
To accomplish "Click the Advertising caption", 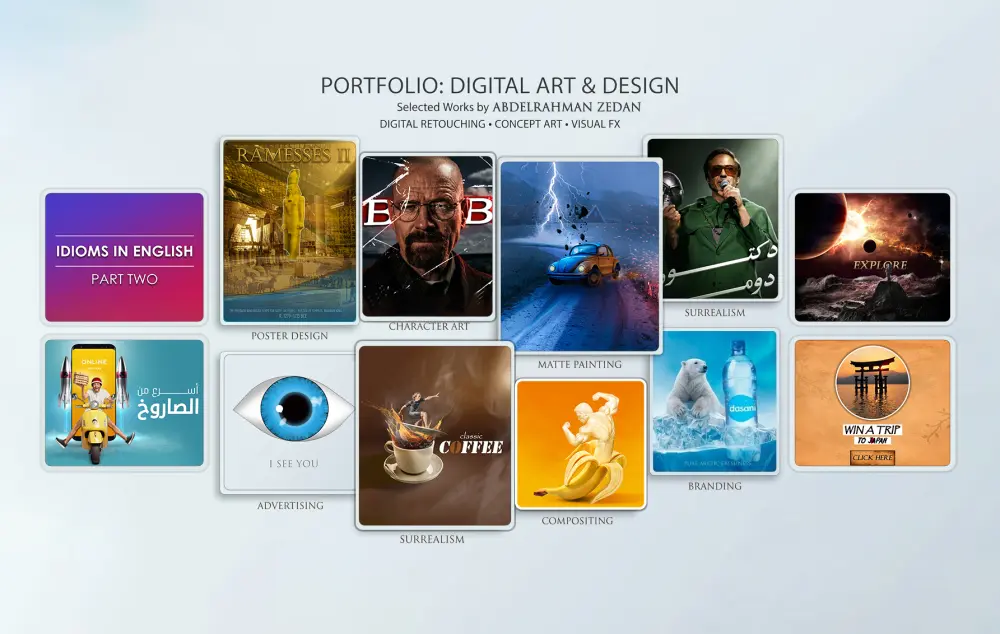I will coord(290,505).
